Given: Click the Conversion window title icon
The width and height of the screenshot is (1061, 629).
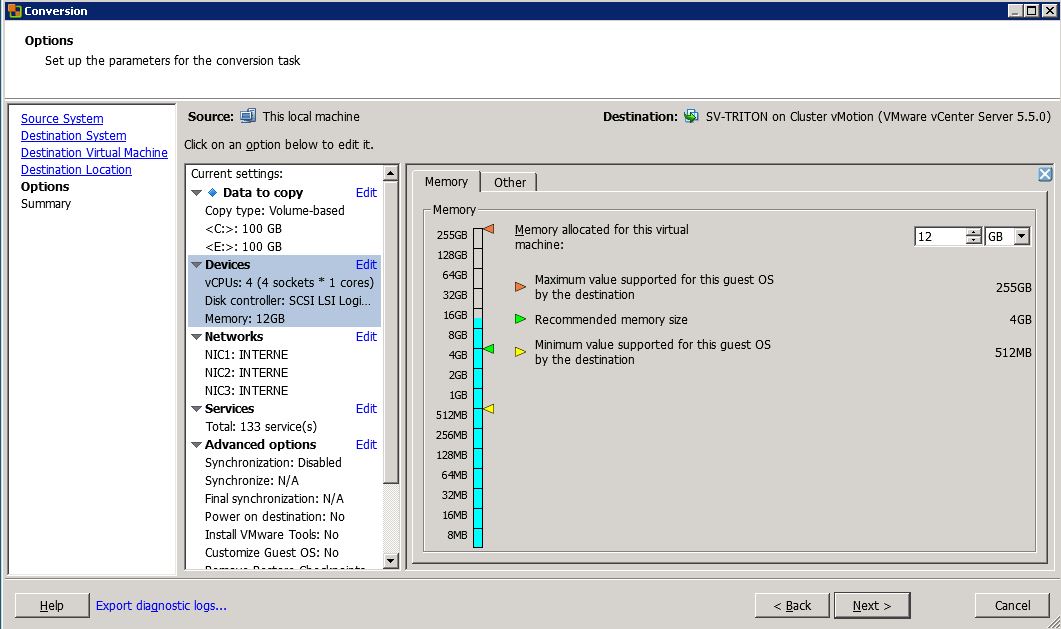Looking at the screenshot, I should click(x=14, y=11).
